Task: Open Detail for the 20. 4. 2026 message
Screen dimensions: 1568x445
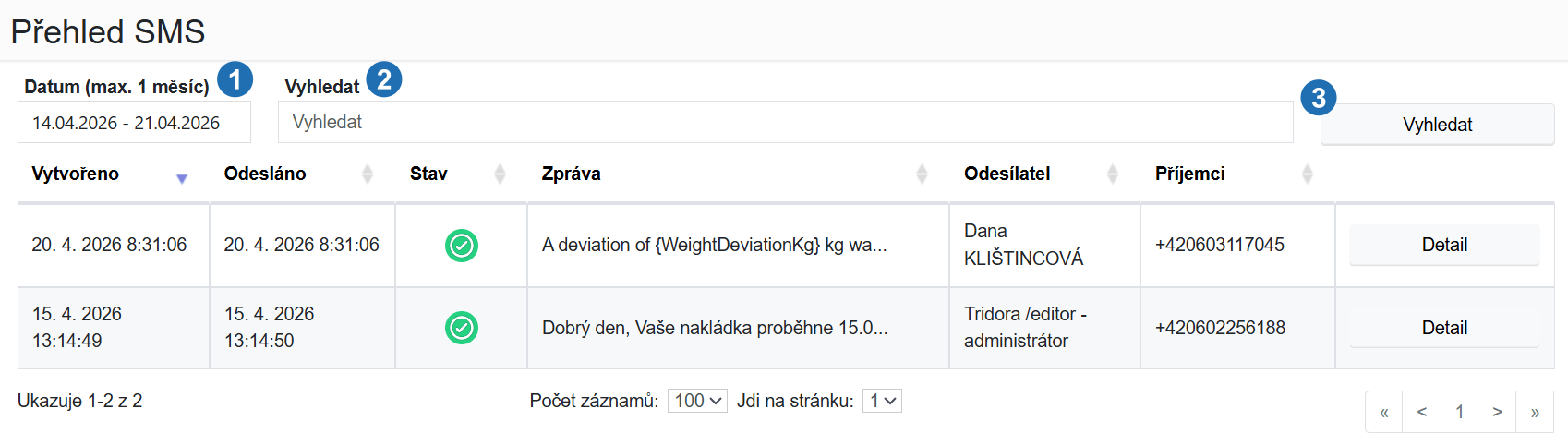Action: click(1444, 245)
